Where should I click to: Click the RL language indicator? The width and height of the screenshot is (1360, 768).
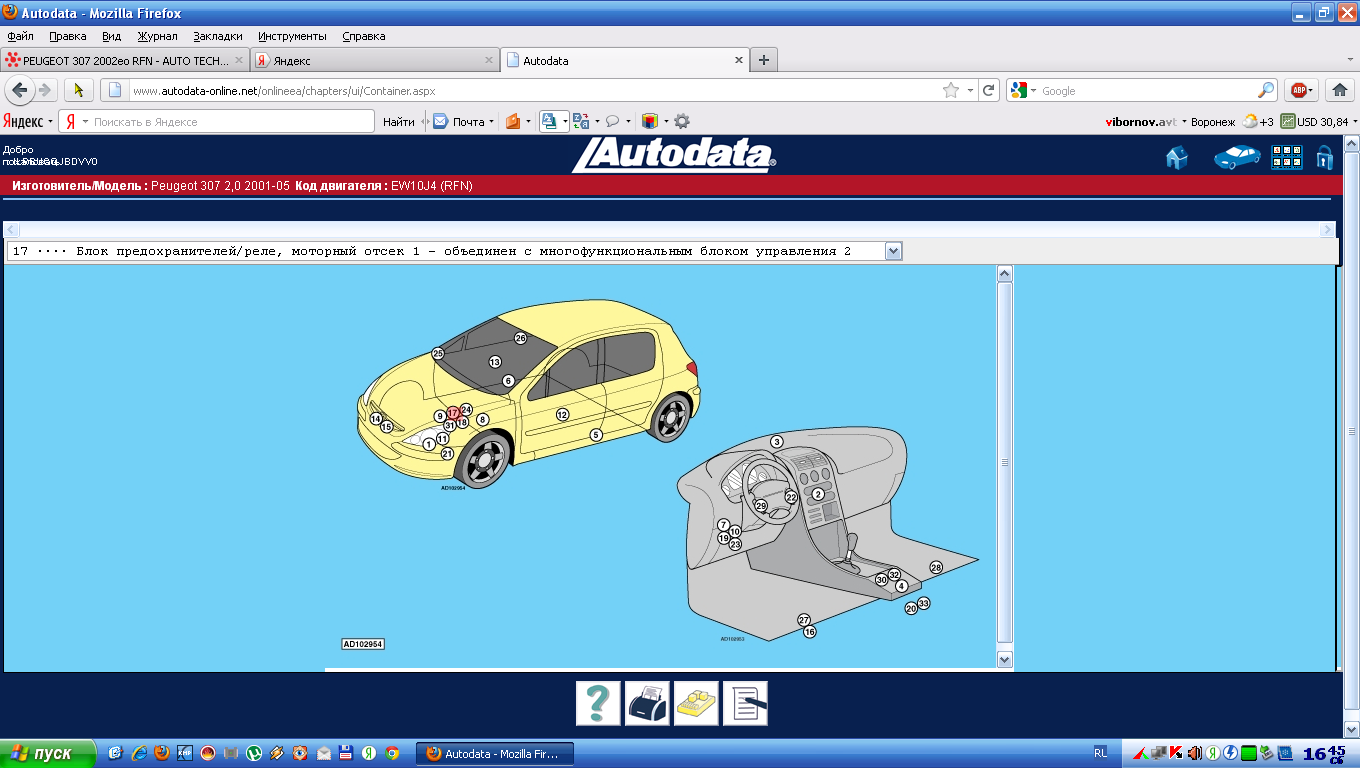pyautogui.click(x=1100, y=753)
